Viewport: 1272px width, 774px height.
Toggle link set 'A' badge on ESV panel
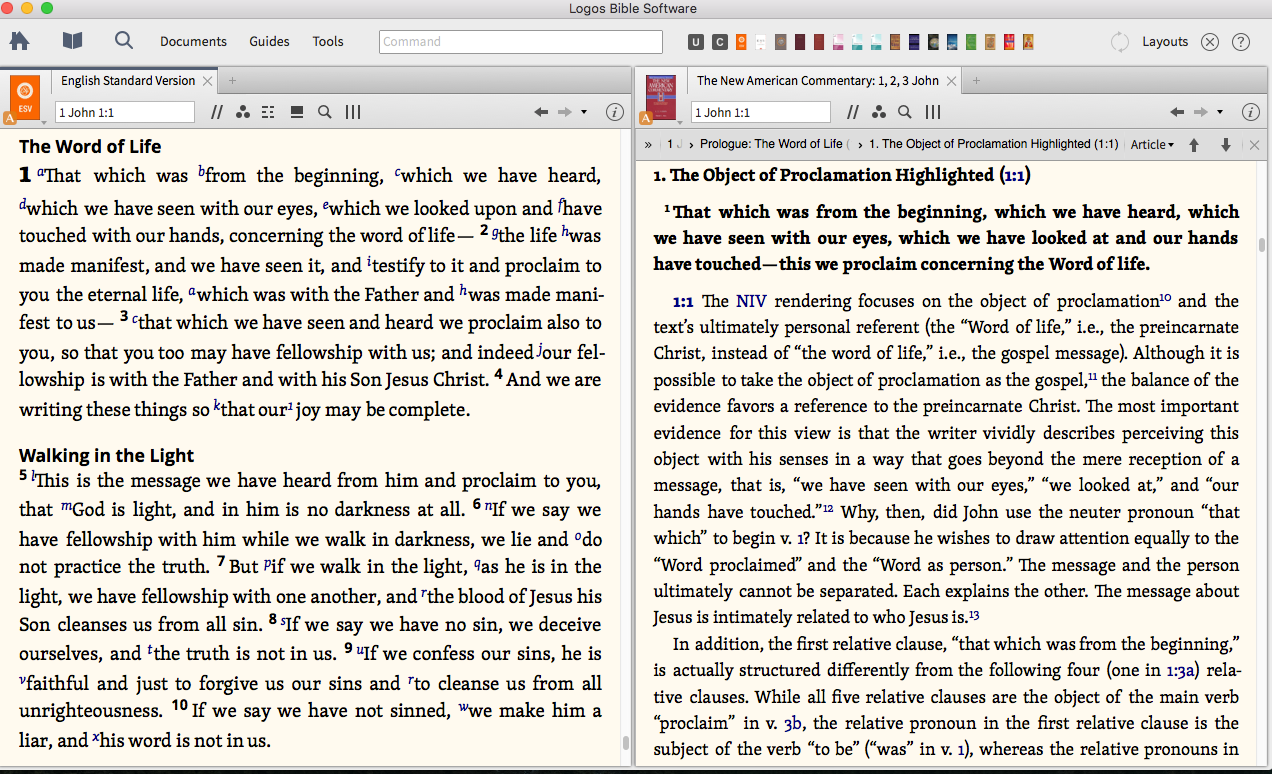point(10,118)
